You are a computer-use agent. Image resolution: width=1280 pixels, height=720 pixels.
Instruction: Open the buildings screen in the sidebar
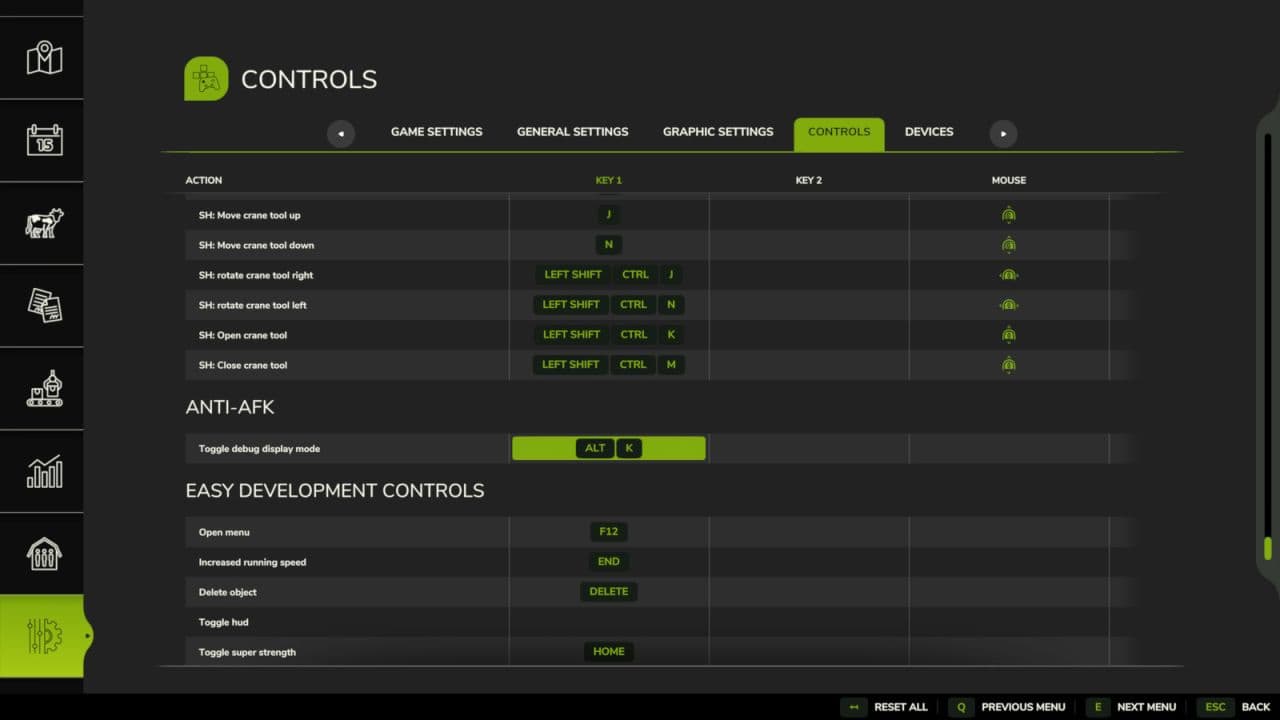pyautogui.click(x=42, y=553)
